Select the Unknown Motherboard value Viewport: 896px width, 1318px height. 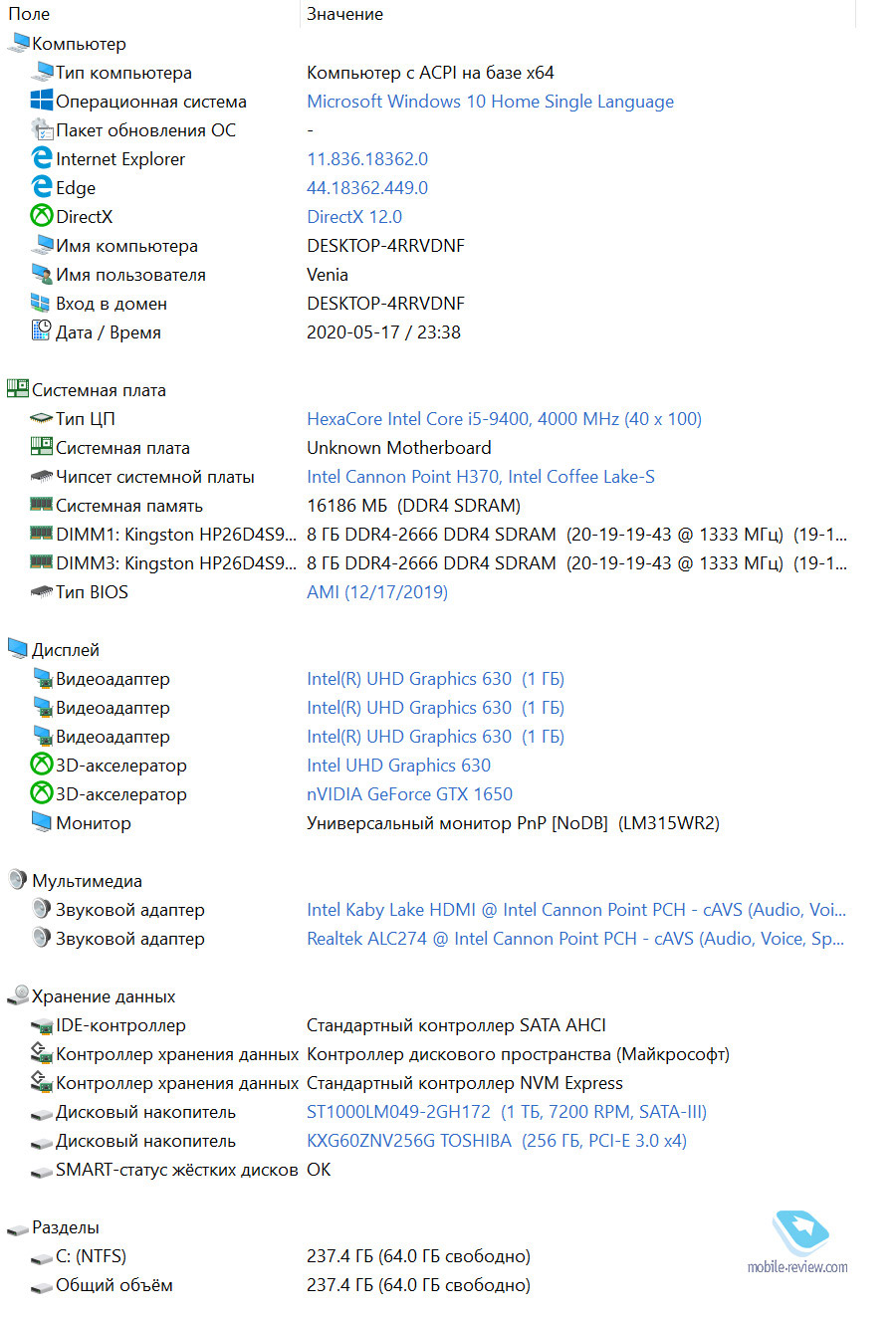pos(399,448)
